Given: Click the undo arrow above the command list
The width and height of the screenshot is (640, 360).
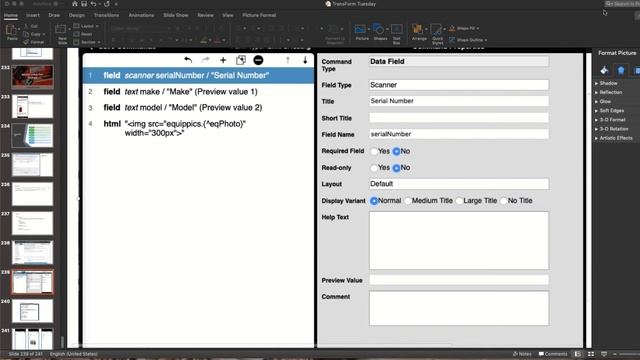Looking at the screenshot, I should click(188, 60).
